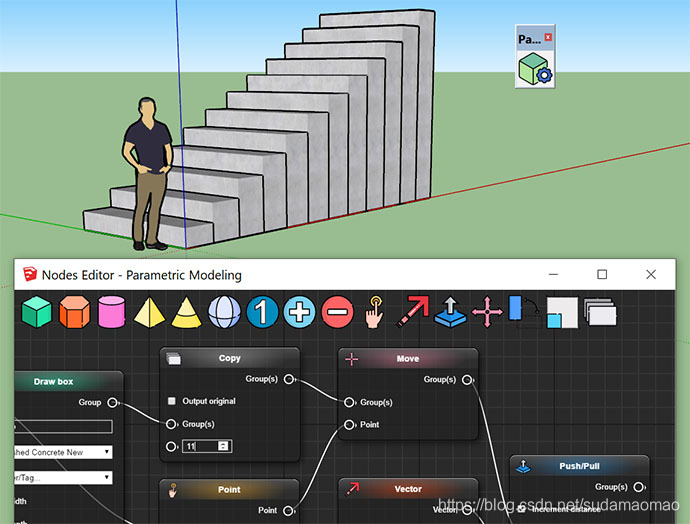The width and height of the screenshot is (690, 524).
Task: Enable Output original checkbox in Copy node
Action: (x=172, y=401)
